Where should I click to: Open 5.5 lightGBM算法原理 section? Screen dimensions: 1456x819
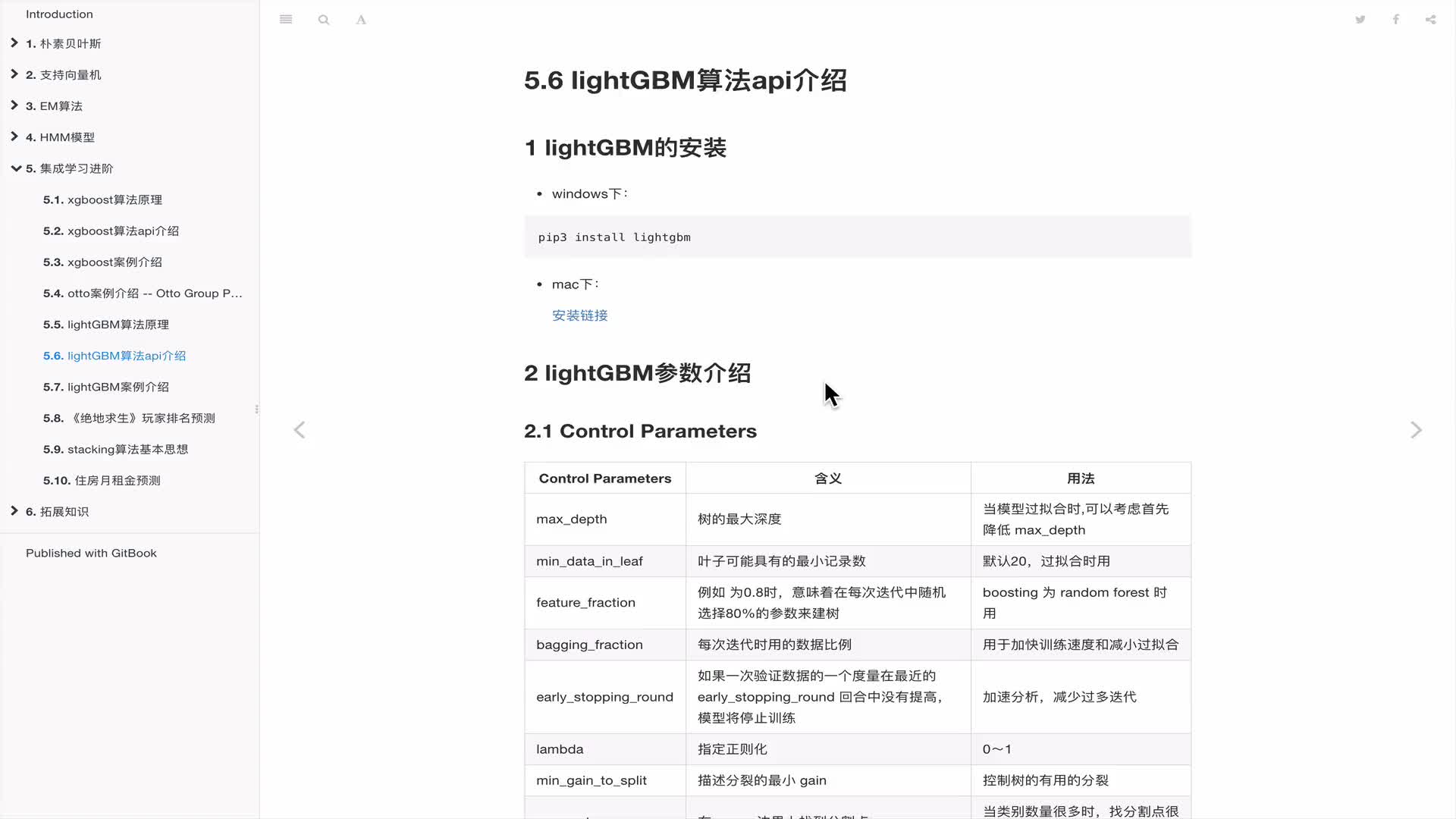(x=106, y=325)
